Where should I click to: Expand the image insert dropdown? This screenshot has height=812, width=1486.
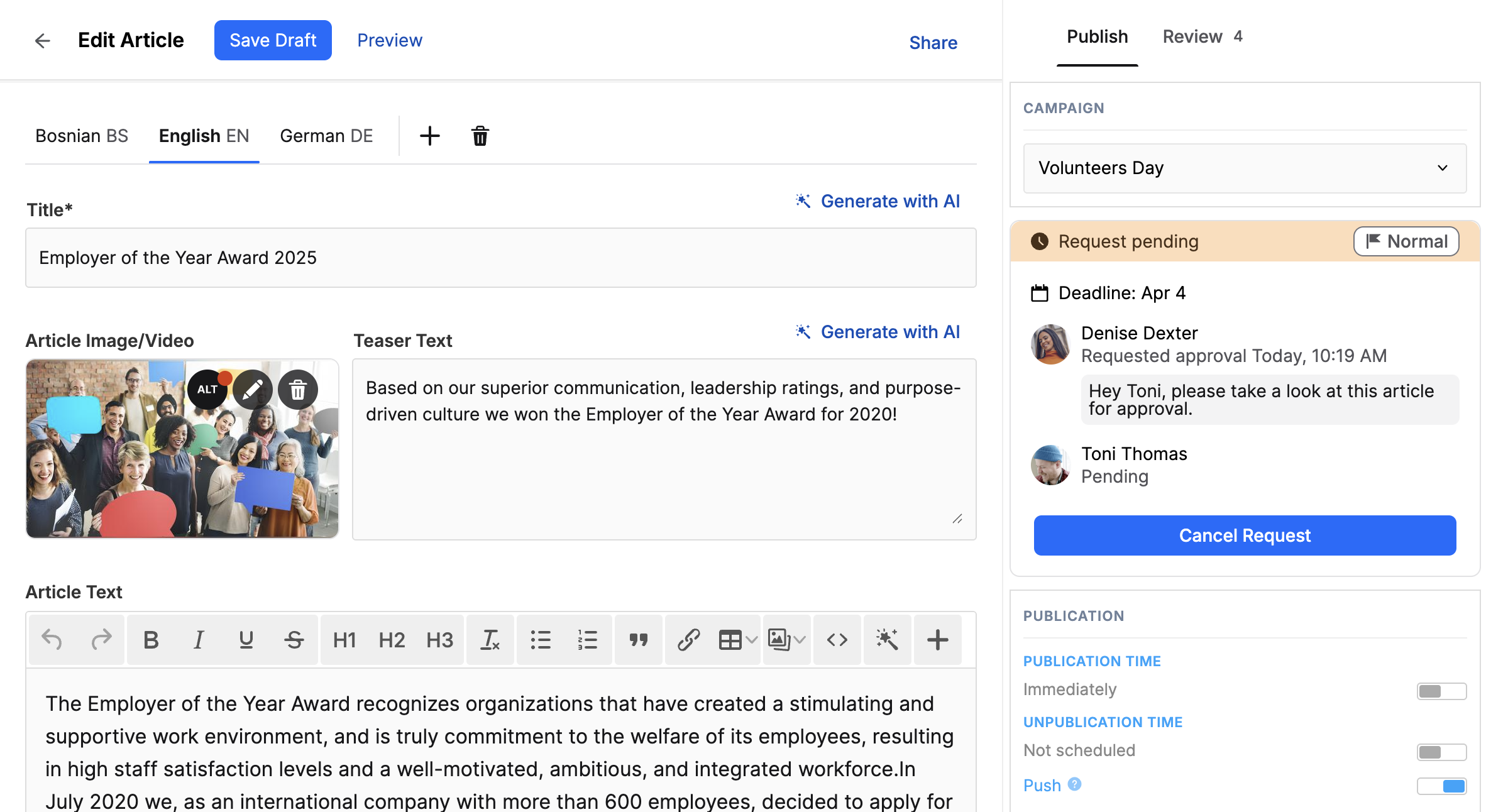pos(800,640)
